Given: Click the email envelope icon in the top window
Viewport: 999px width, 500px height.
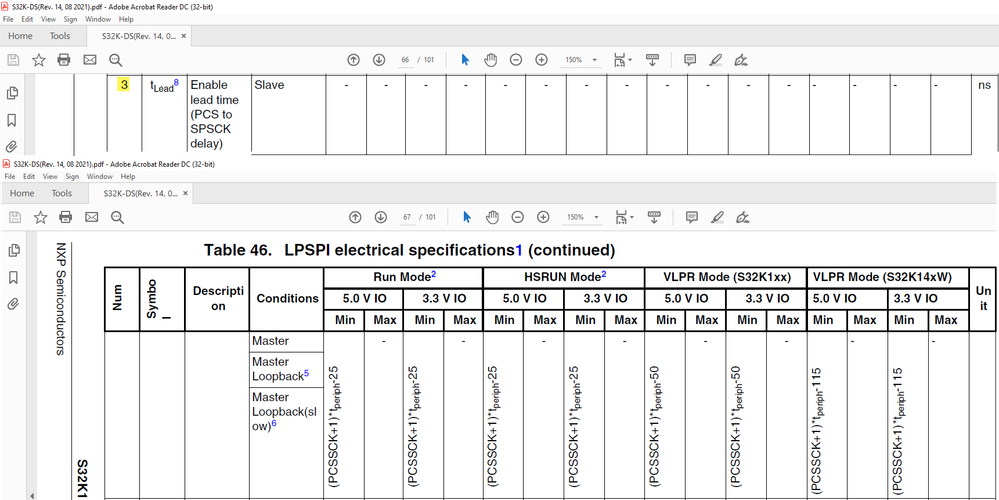Looking at the screenshot, I should tap(91, 60).
